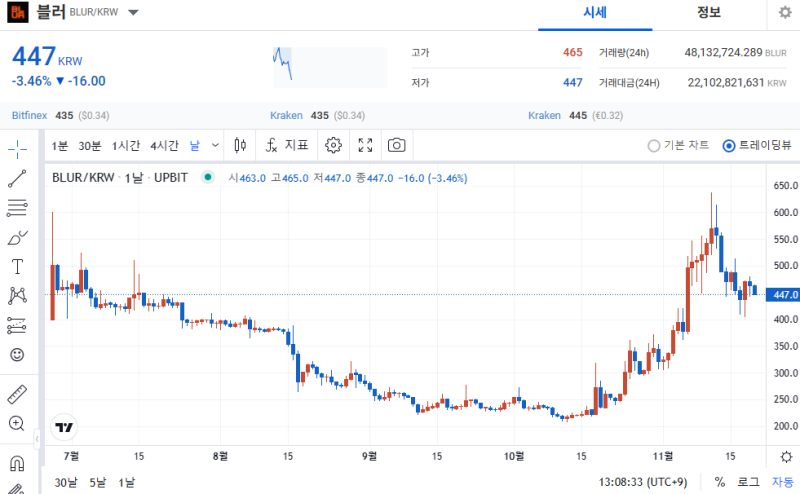Screen dimensions: 800x494
Task: Click the BLUR/KRW 1날 UPBIT chart title
Action: [120, 178]
